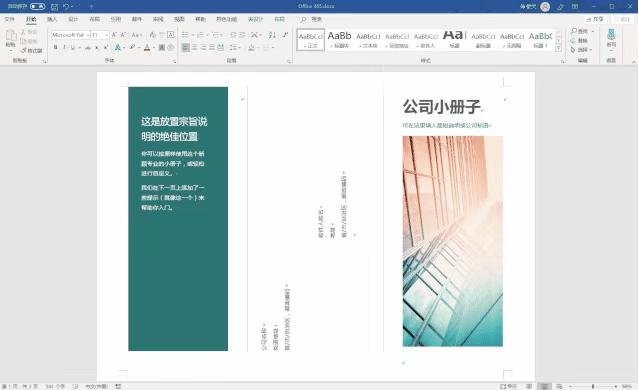This screenshot has height=391, width=639.
Task: Click the 公司小册子 title text
Action: pyautogui.click(x=442, y=107)
